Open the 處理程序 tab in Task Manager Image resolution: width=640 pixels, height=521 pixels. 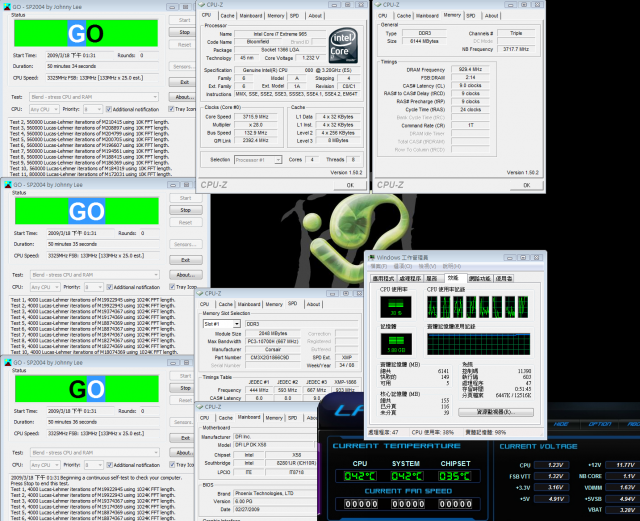click(409, 278)
